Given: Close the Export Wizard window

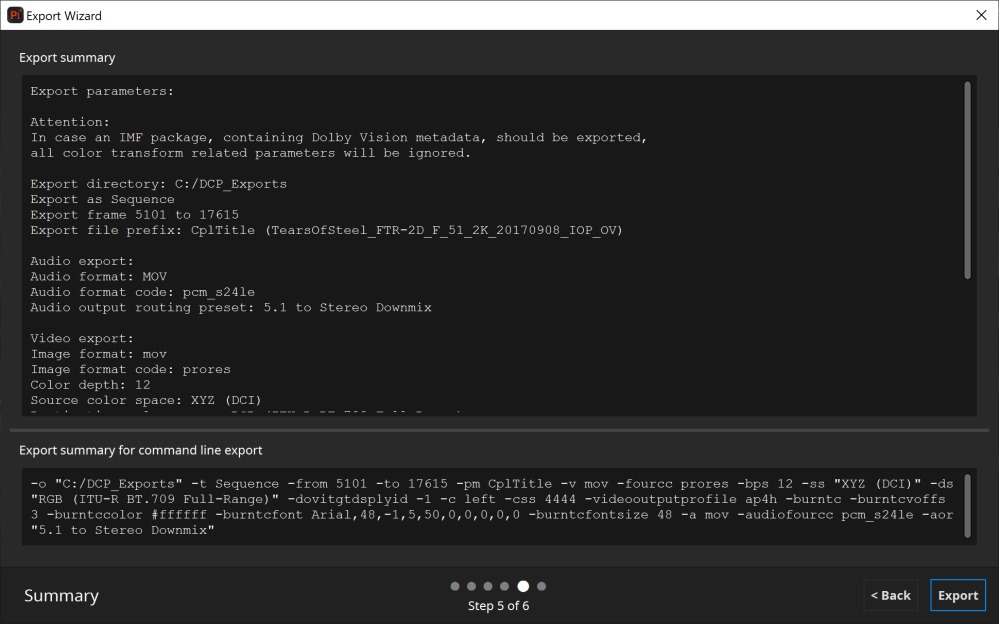Looking at the screenshot, I should click(980, 15).
